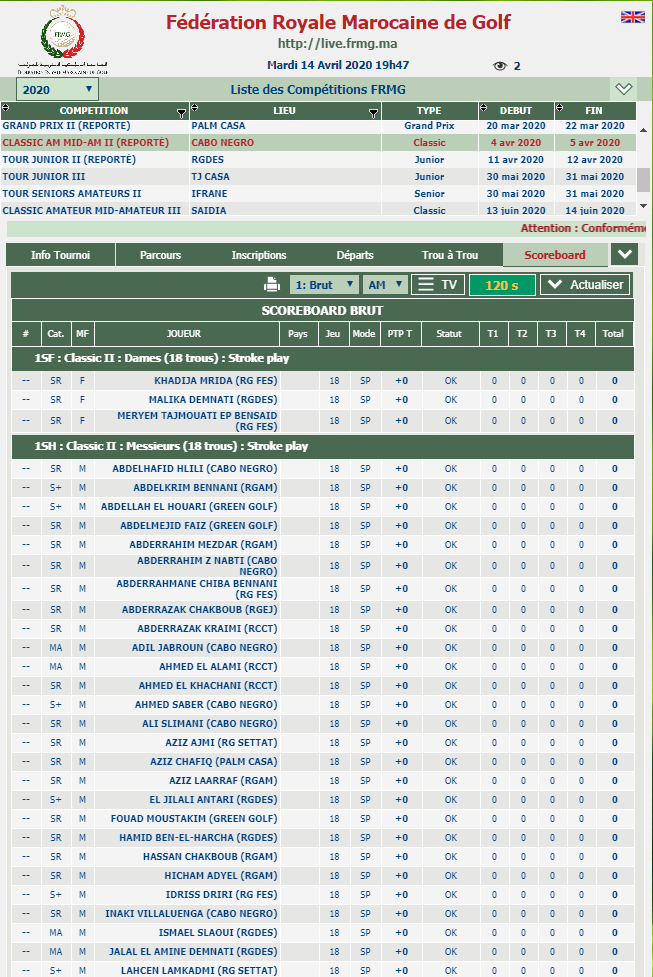The height and width of the screenshot is (977, 653).
Task: Click player AZIZ CHAFIQ (PALM CASA)
Action: pos(214,761)
